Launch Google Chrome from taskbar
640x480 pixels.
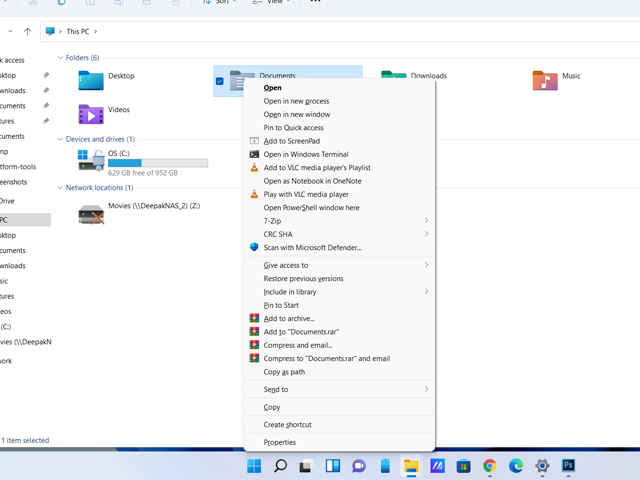489,466
